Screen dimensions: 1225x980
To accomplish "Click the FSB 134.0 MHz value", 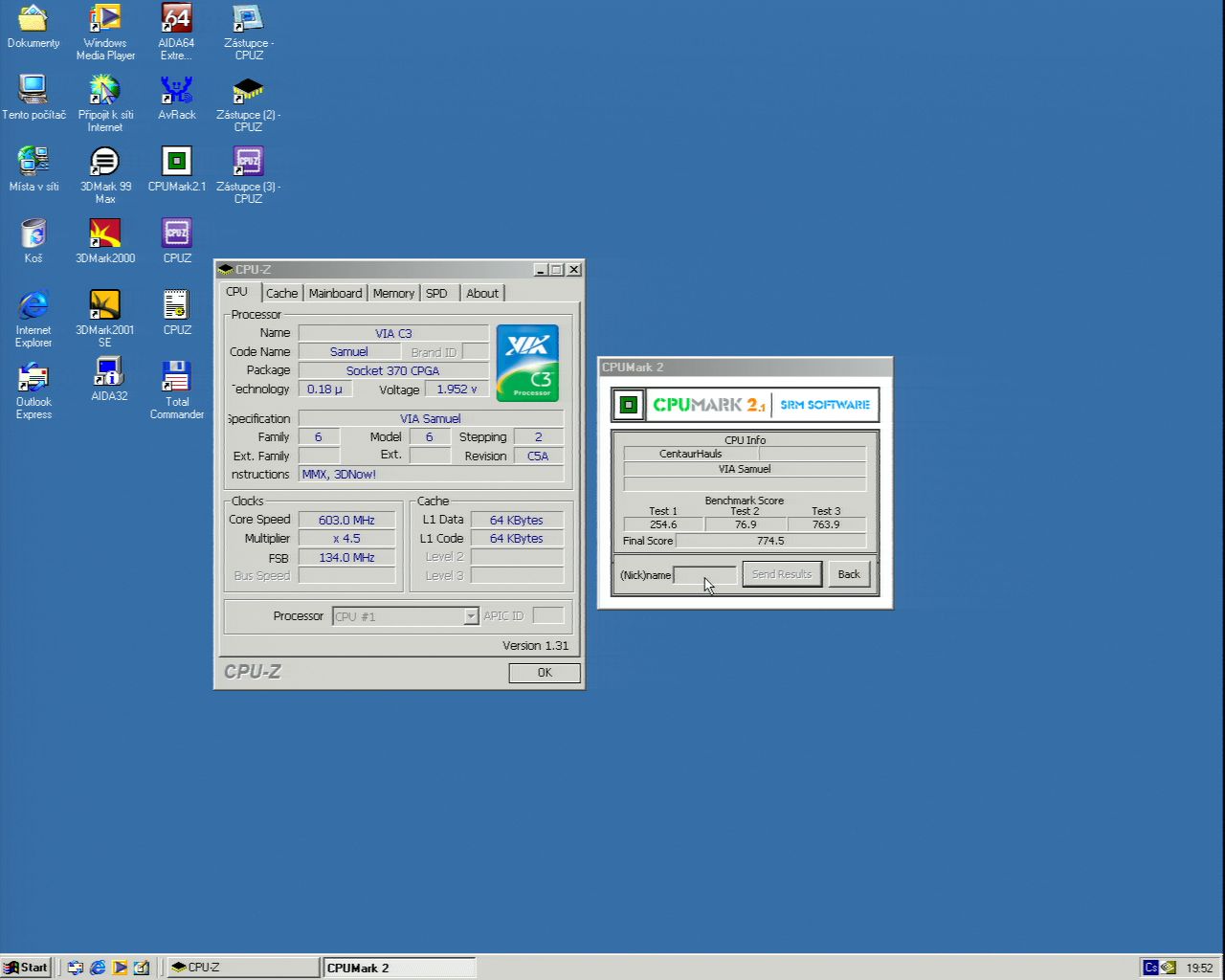I will coord(346,558).
